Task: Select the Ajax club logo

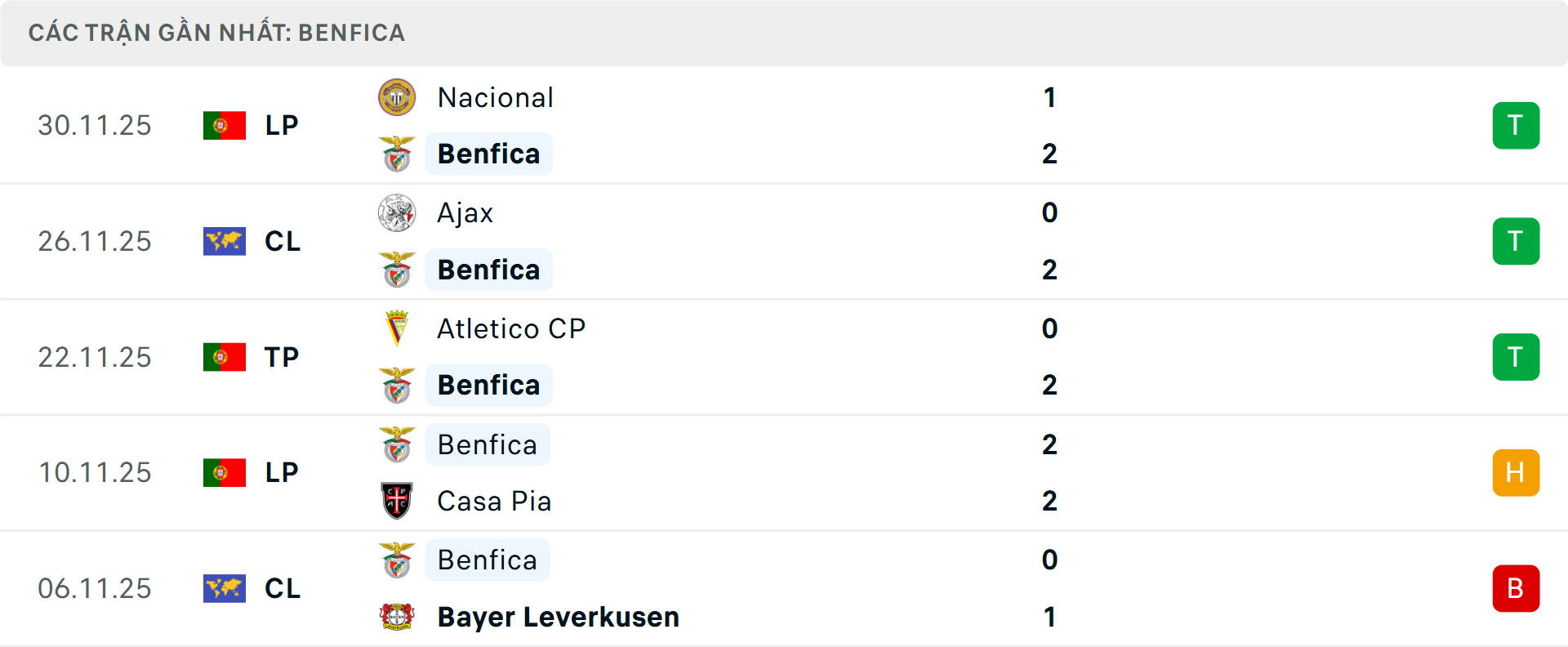Action: click(397, 213)
